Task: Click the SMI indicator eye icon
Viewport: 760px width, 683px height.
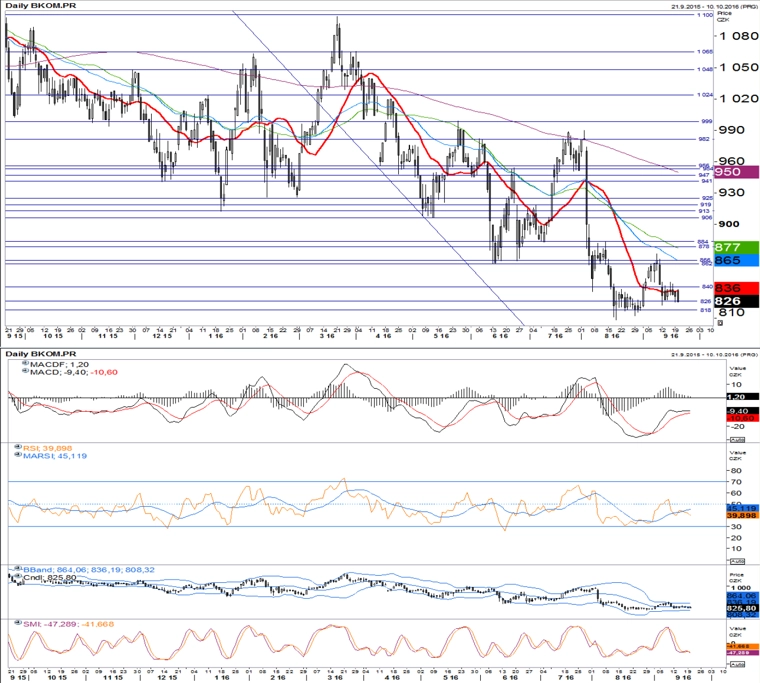Action: click(18, 622)
